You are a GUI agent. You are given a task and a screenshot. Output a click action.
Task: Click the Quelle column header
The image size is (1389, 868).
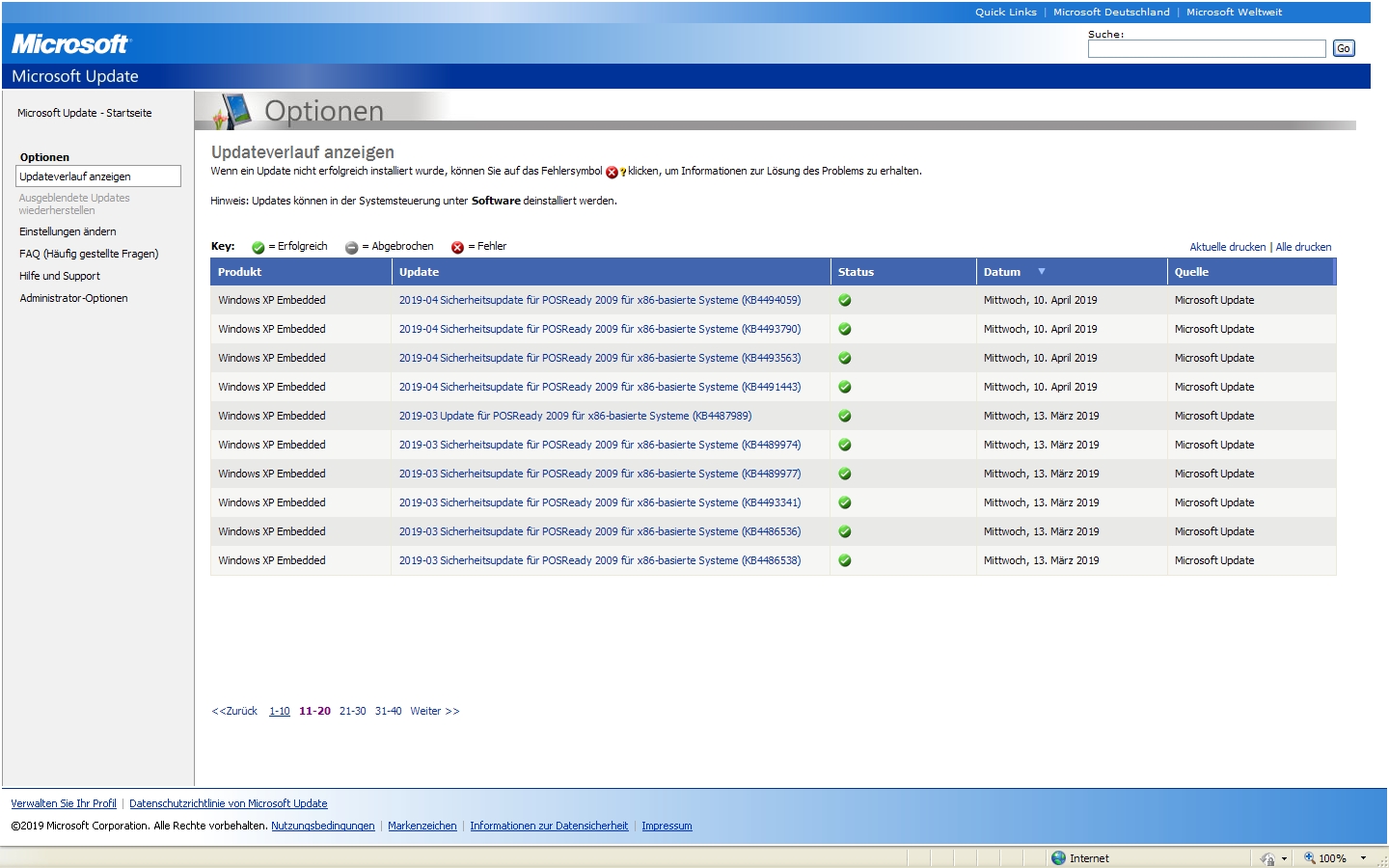click(1251, 272)
